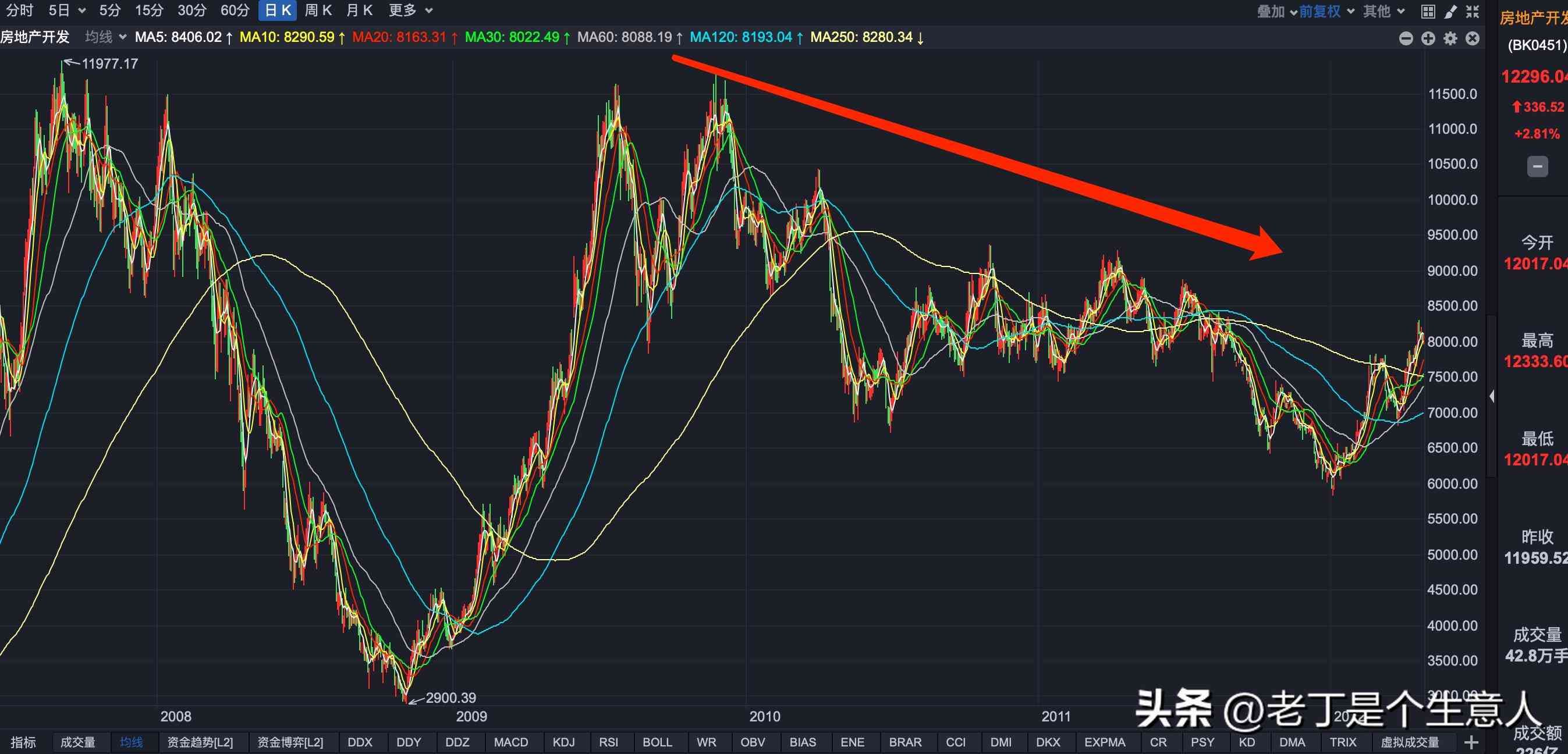Toggle 均线 moving average indicator
The height and width of the screenshot is (754, 1568).
tap(131, 742)
